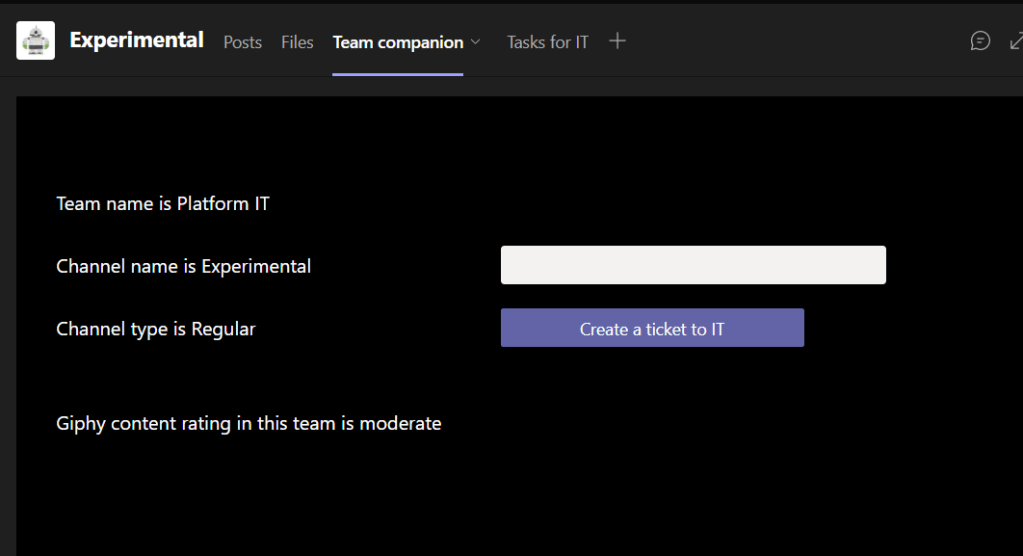The image size is (1023, 556).
Task: Click the purple underline beneath Team companion
Action: pos(397,74)
